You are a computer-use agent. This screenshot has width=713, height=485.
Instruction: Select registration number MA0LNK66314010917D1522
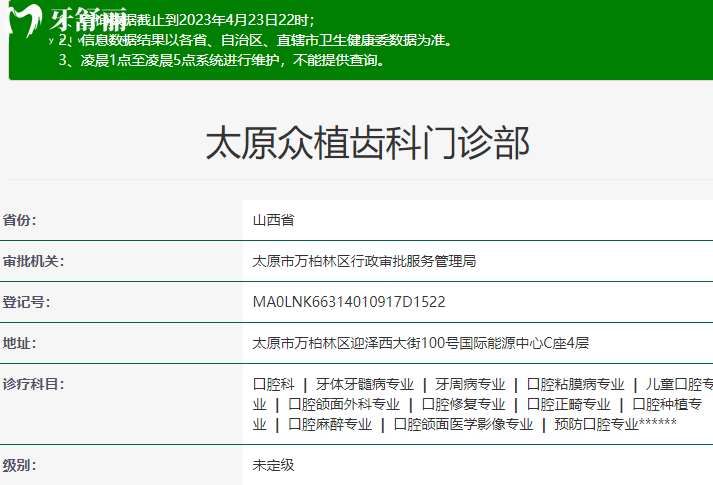349,302
